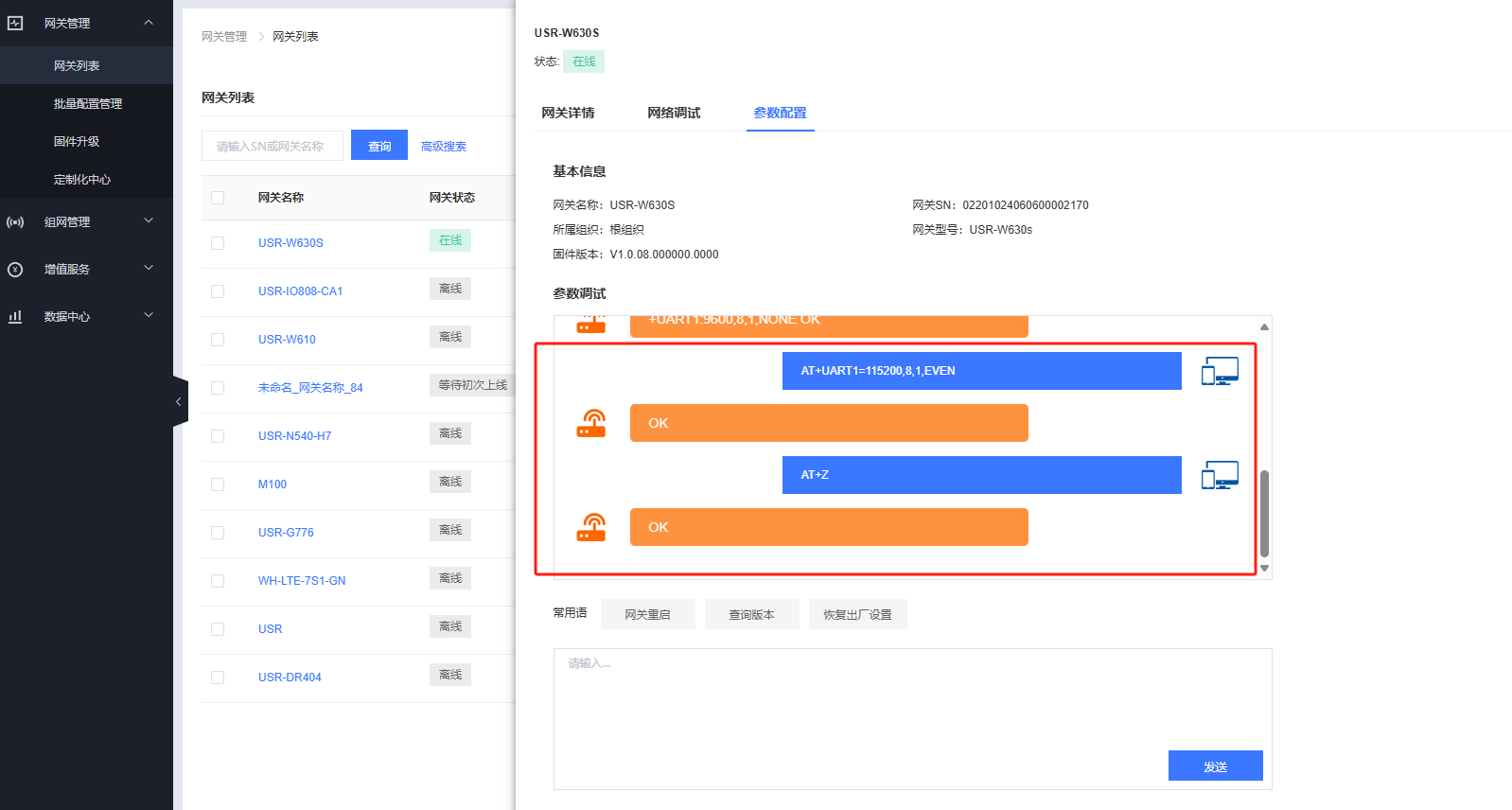
Task: Click the computer icon next to AT+Z
Action: tap(1220, 475)
